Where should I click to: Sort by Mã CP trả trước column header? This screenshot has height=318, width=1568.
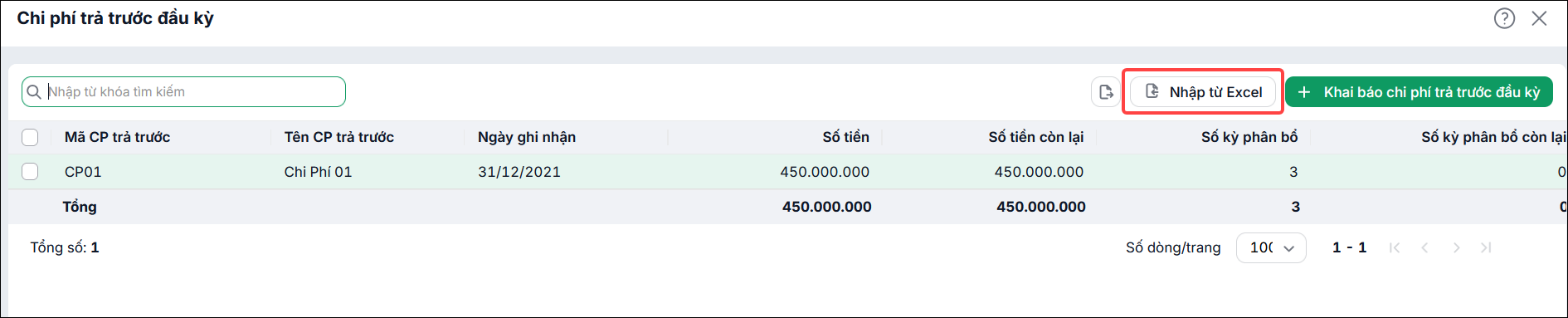point(118,137)
